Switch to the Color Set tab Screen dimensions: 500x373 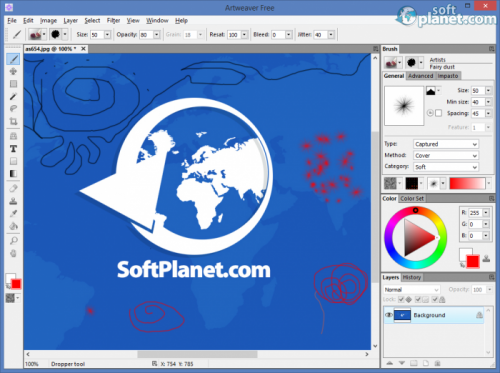(412, 198)
